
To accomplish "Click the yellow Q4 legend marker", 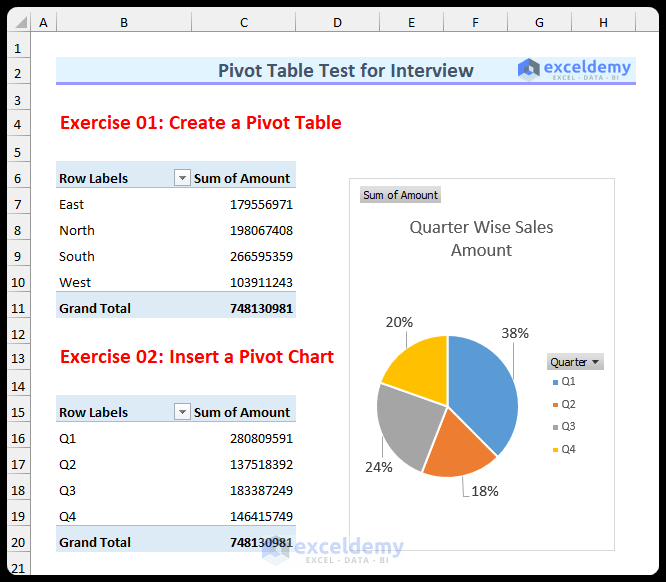I will (x=555, y=450).
